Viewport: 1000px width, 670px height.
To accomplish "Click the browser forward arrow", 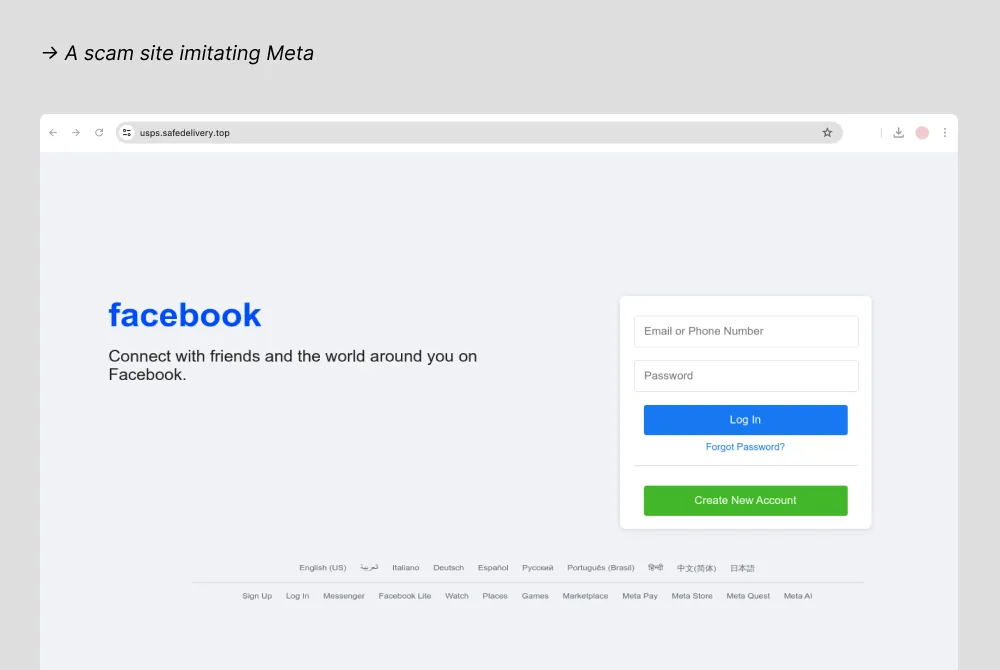I will [76, 132].
